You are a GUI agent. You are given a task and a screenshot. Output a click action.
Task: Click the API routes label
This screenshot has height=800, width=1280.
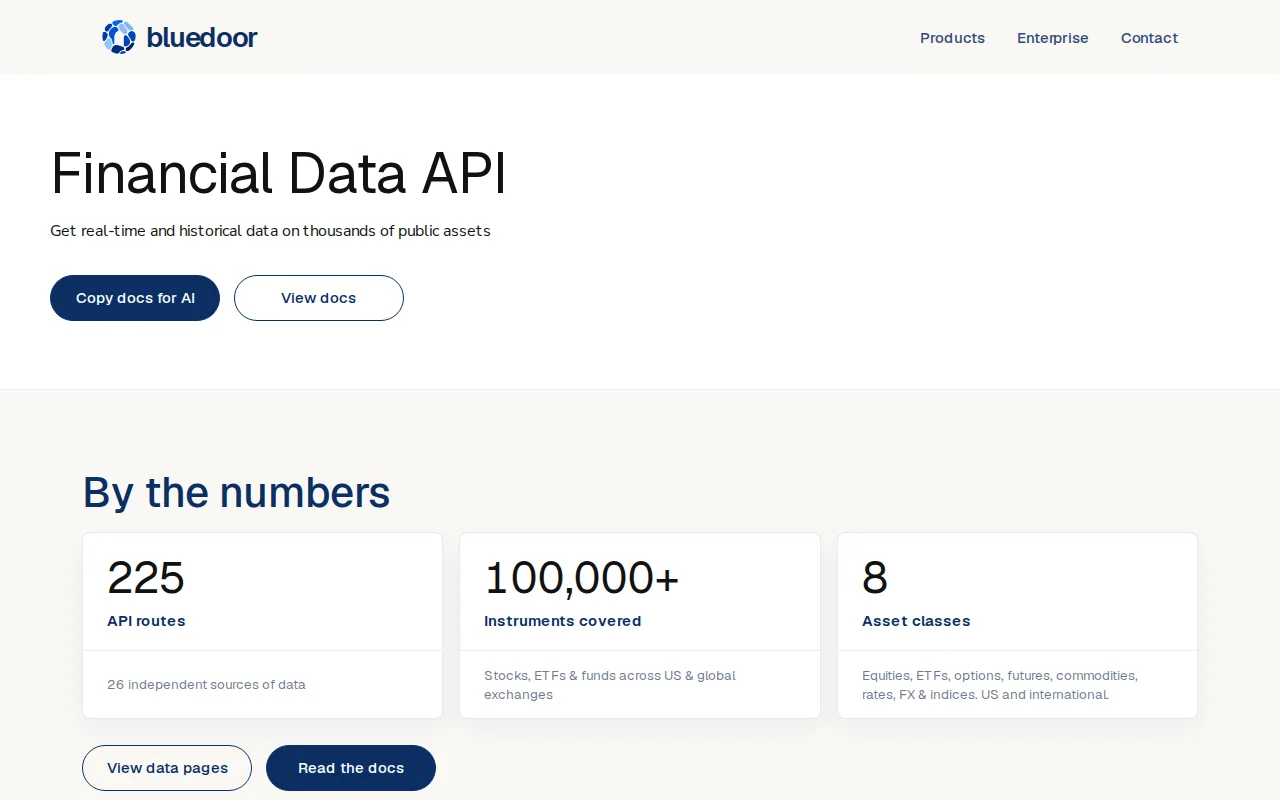coord(146,621)
